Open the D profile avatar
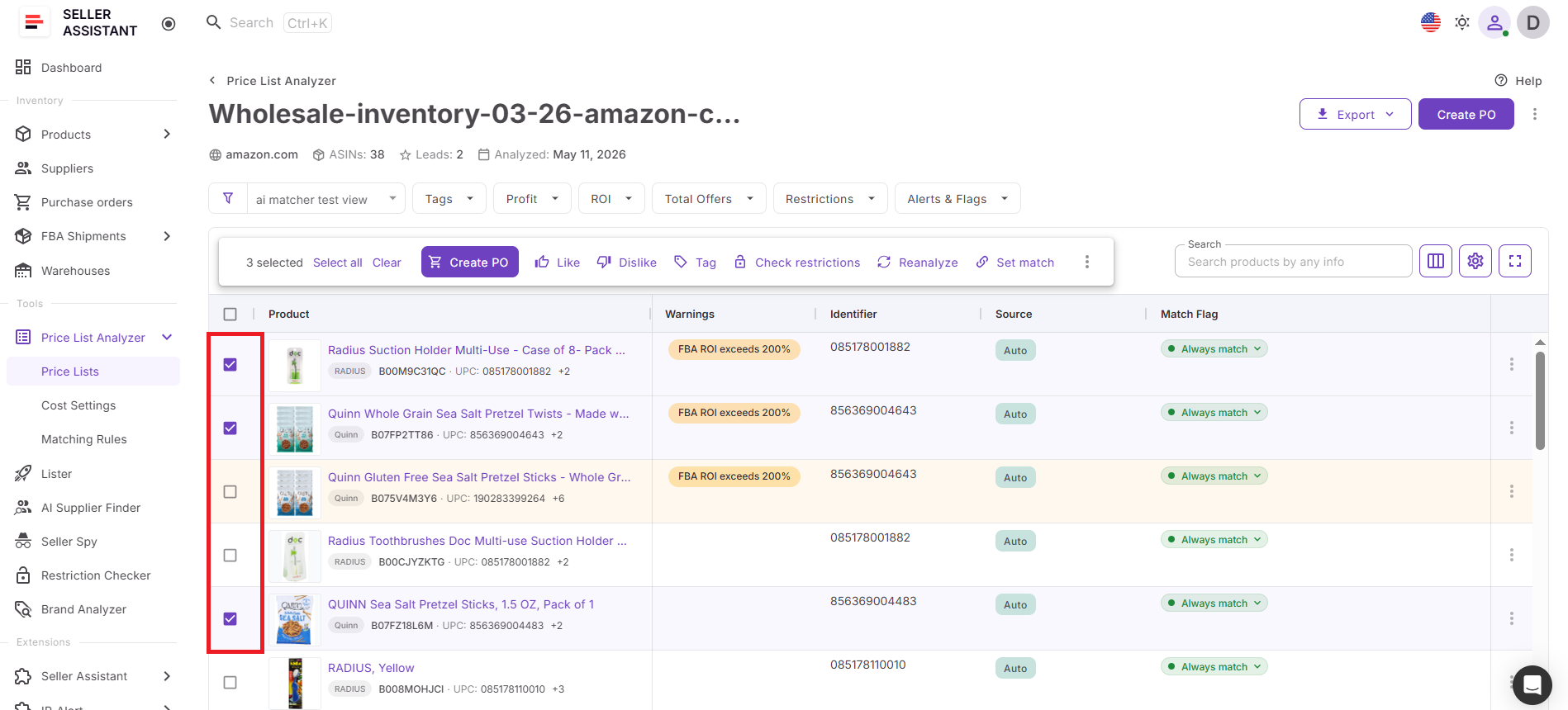1568x710 pixels. tap(1533, 22)
